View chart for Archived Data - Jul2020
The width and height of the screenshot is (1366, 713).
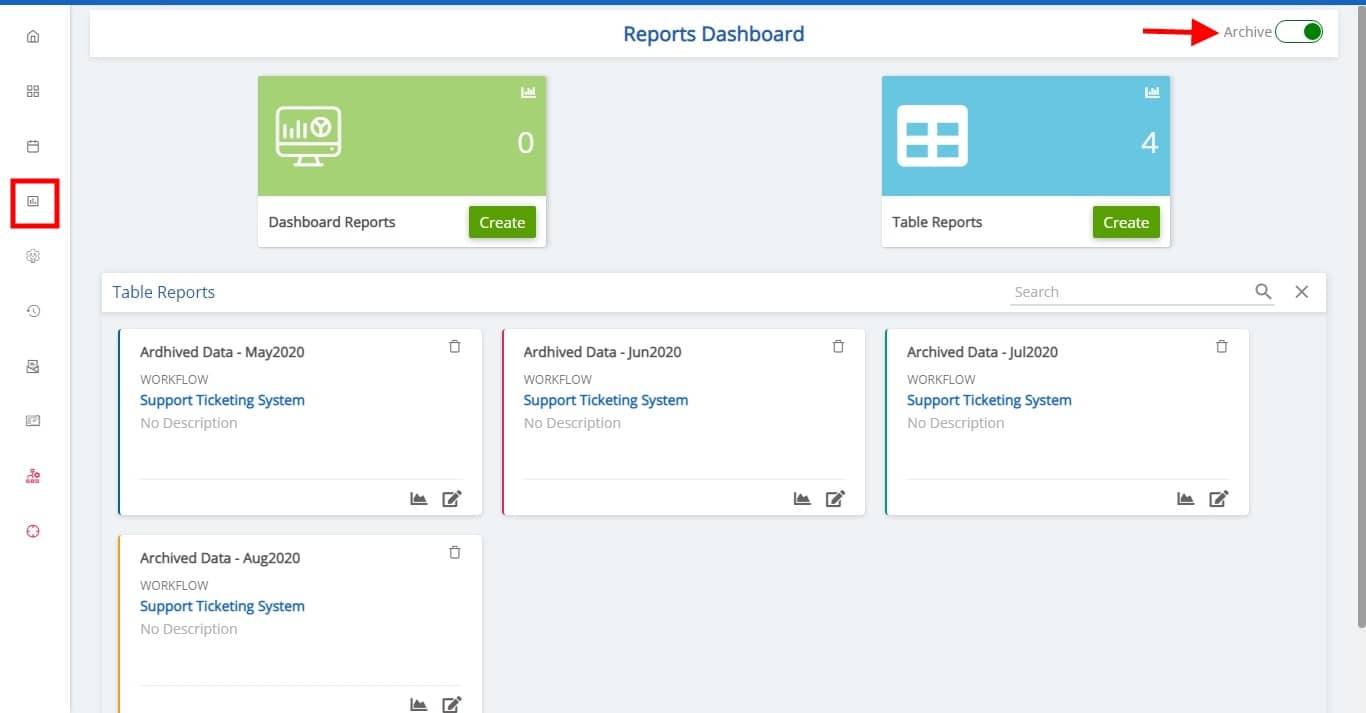pyautogui.click(x=1185, y=498)
